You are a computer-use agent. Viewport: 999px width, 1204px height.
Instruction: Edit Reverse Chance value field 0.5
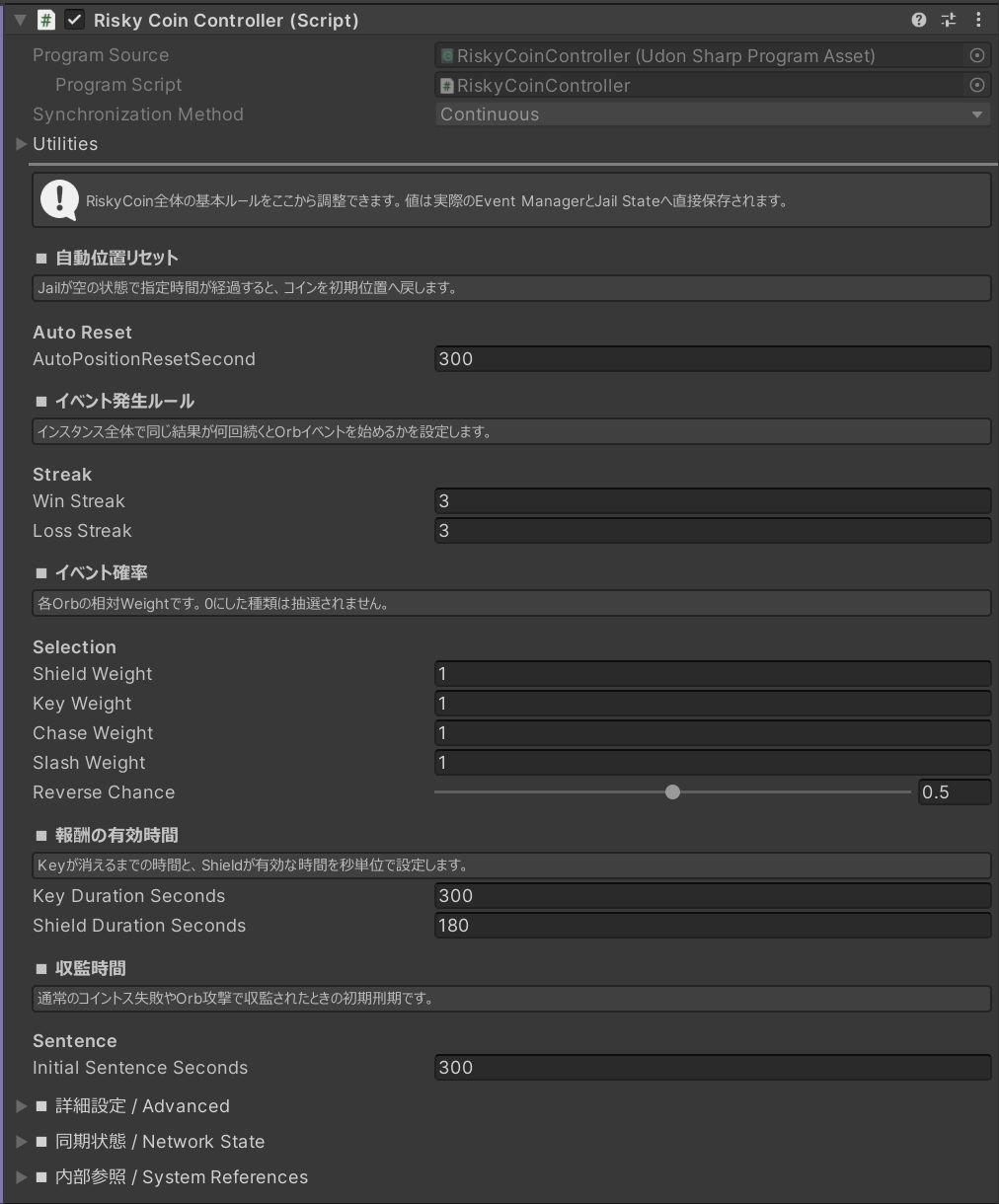(x=954, y=792)
